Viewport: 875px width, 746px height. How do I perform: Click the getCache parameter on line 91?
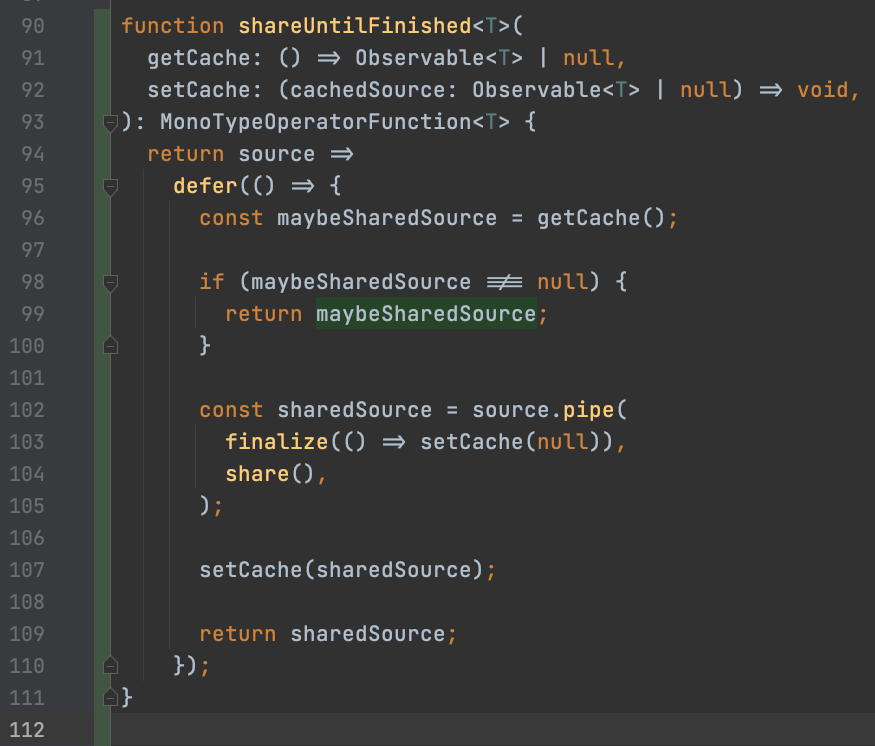[199, 58]
